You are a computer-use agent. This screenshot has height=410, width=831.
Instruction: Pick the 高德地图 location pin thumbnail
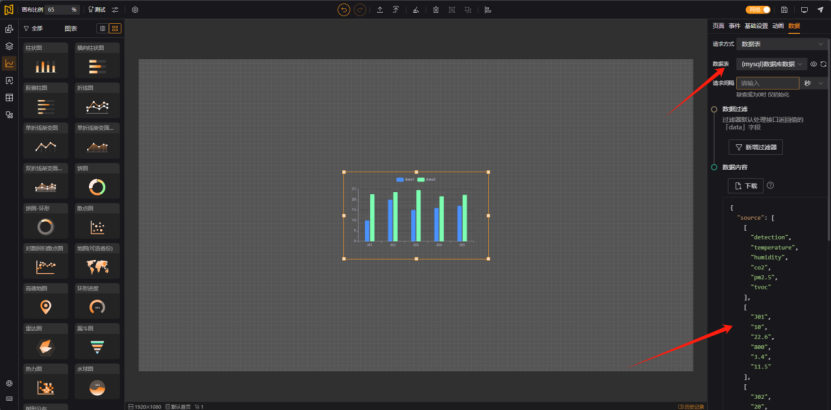coord(46,301)
